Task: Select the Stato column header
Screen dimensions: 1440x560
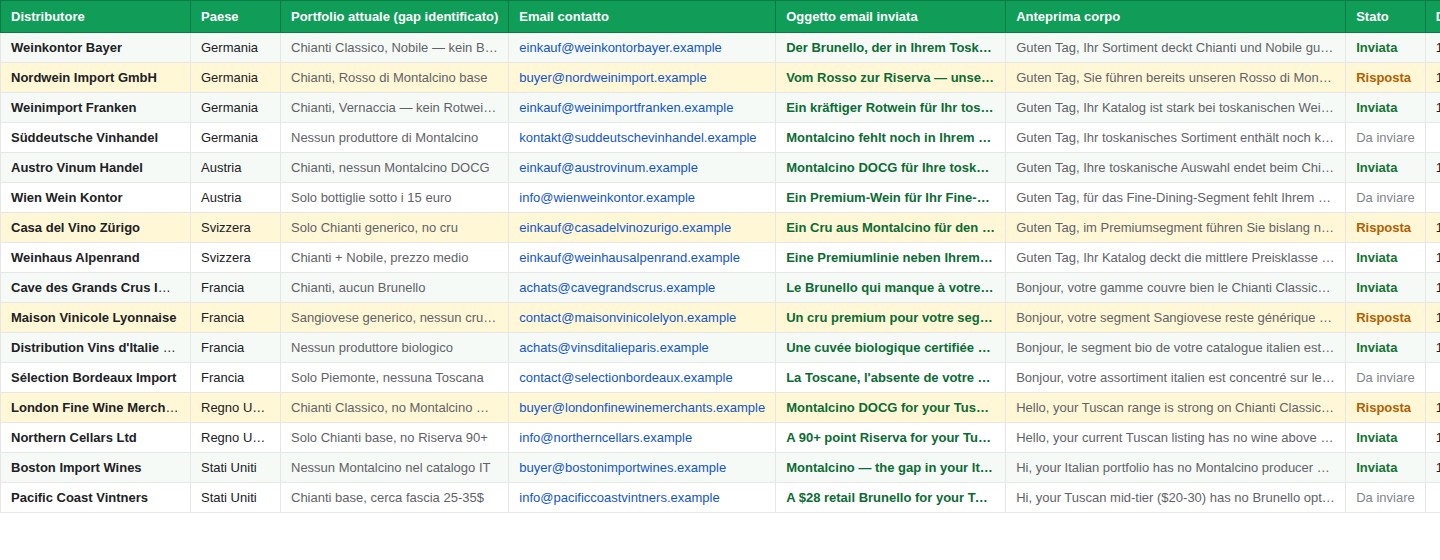Action: pyautogui.click(x=1385, y=17)
